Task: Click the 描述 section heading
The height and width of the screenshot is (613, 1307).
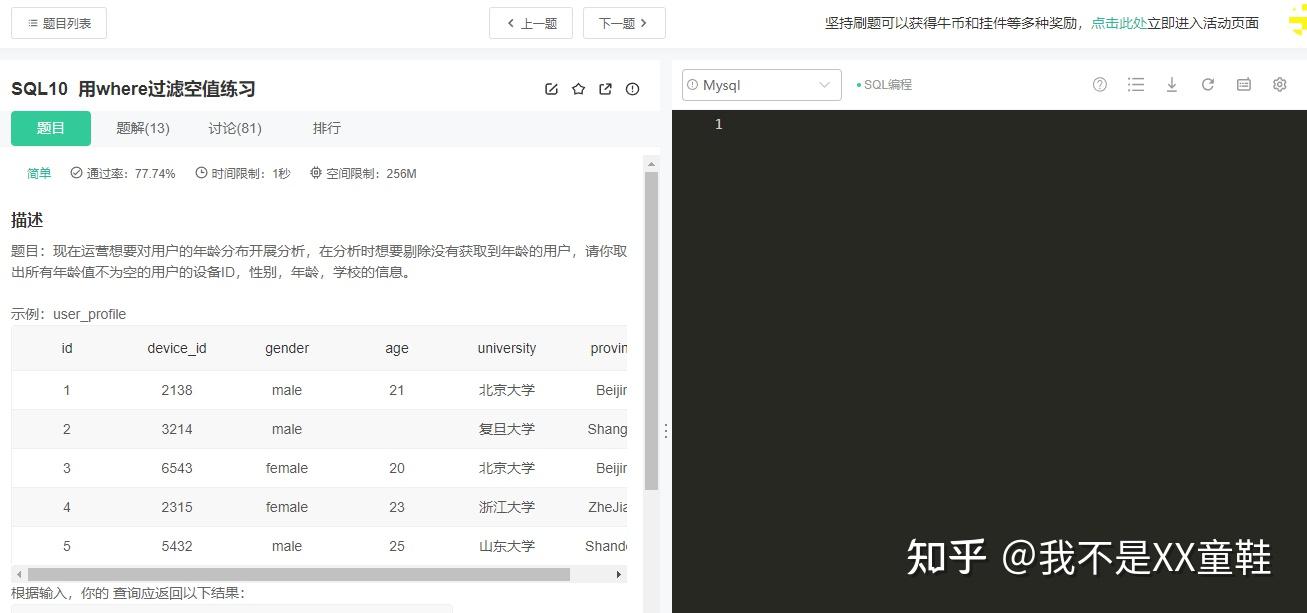Action: pyautogui.click(x=27, y=220)
